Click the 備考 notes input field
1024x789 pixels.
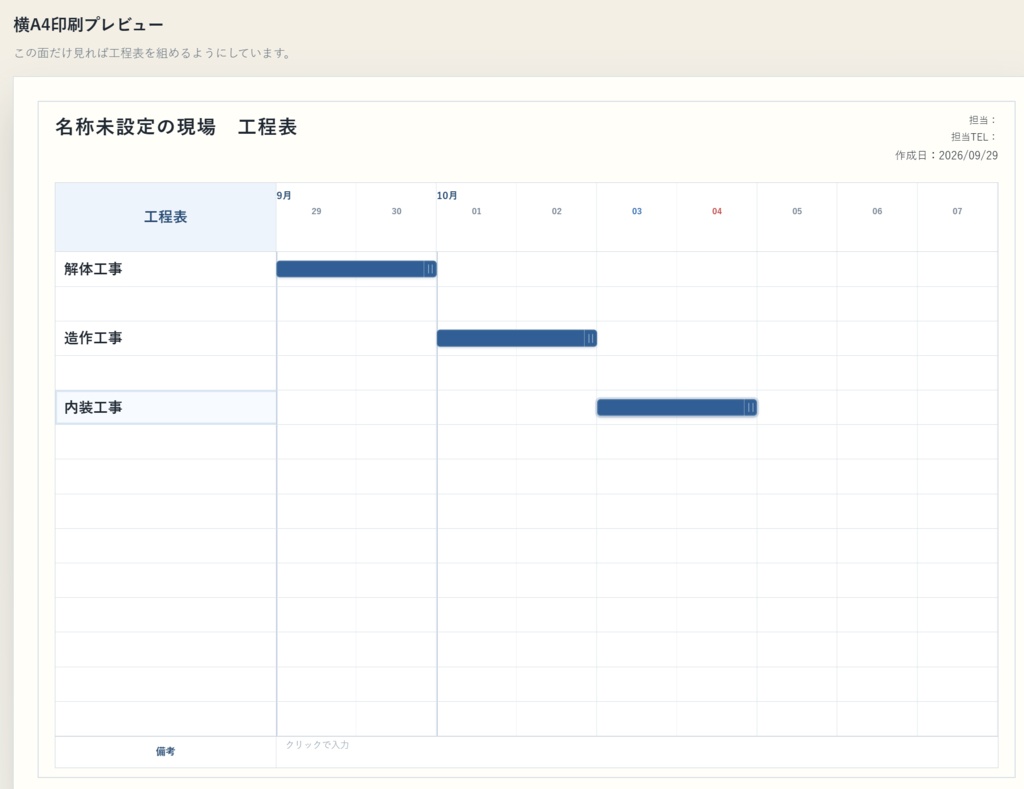(637, 752)
